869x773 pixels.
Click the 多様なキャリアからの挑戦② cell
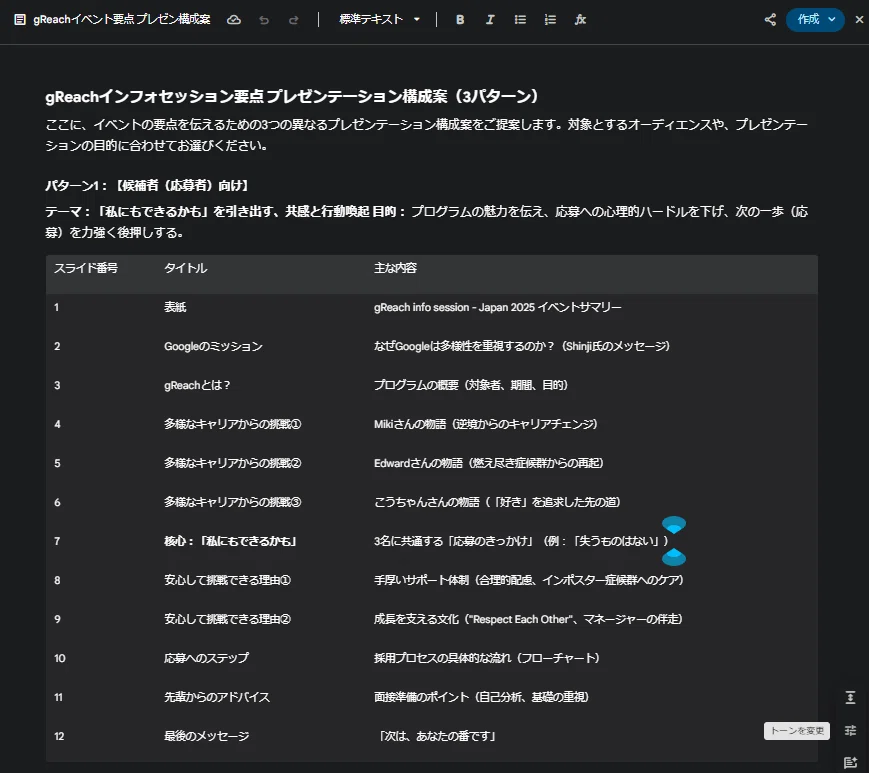point(233,463)
